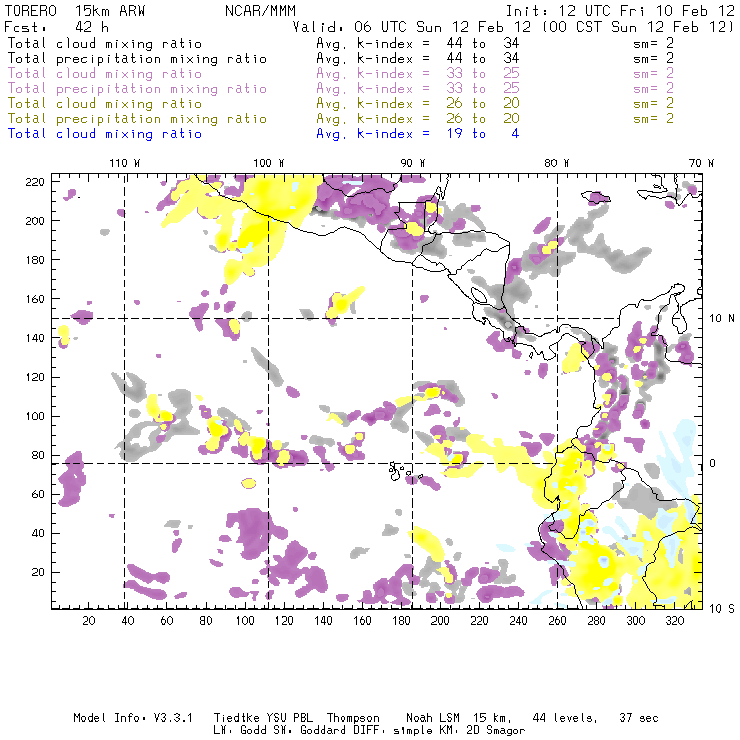Select the olive 'Total precipitation mixing ratio' legend label

137,118
